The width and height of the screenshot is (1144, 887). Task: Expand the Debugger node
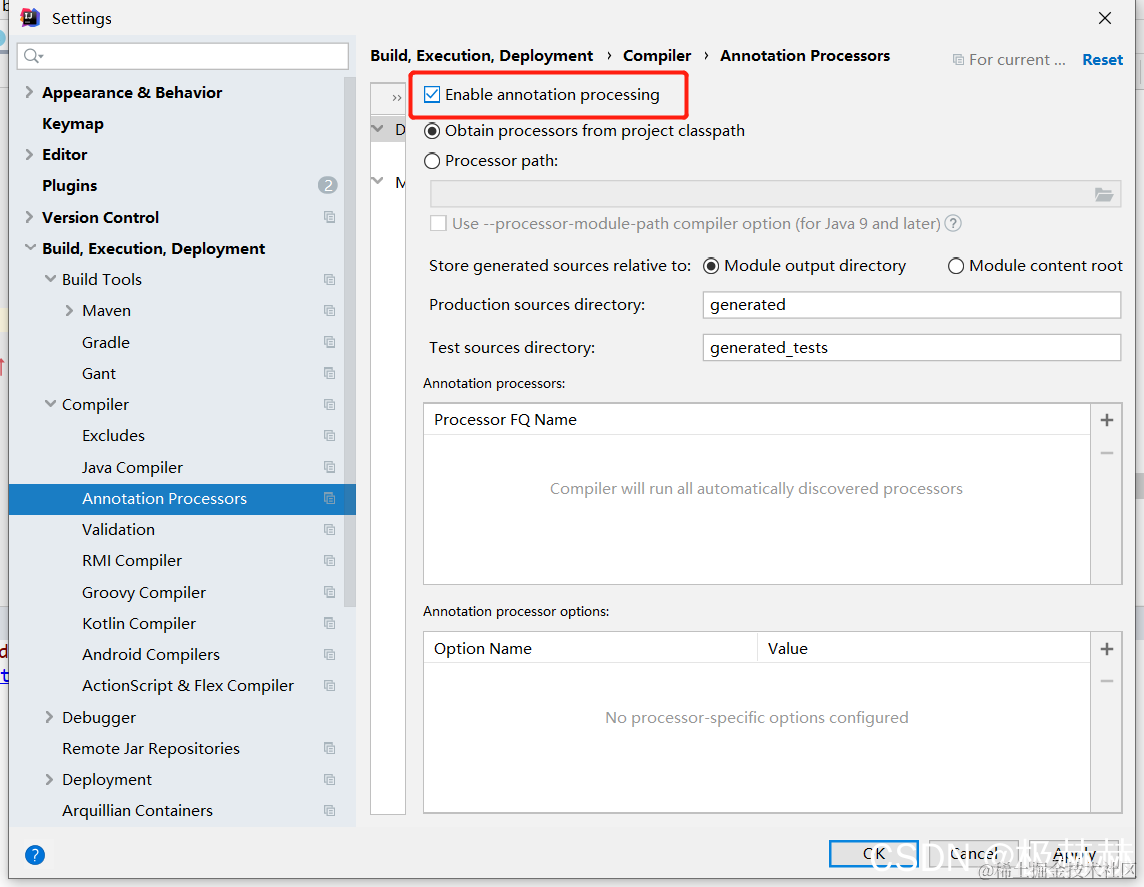[49, 717]
